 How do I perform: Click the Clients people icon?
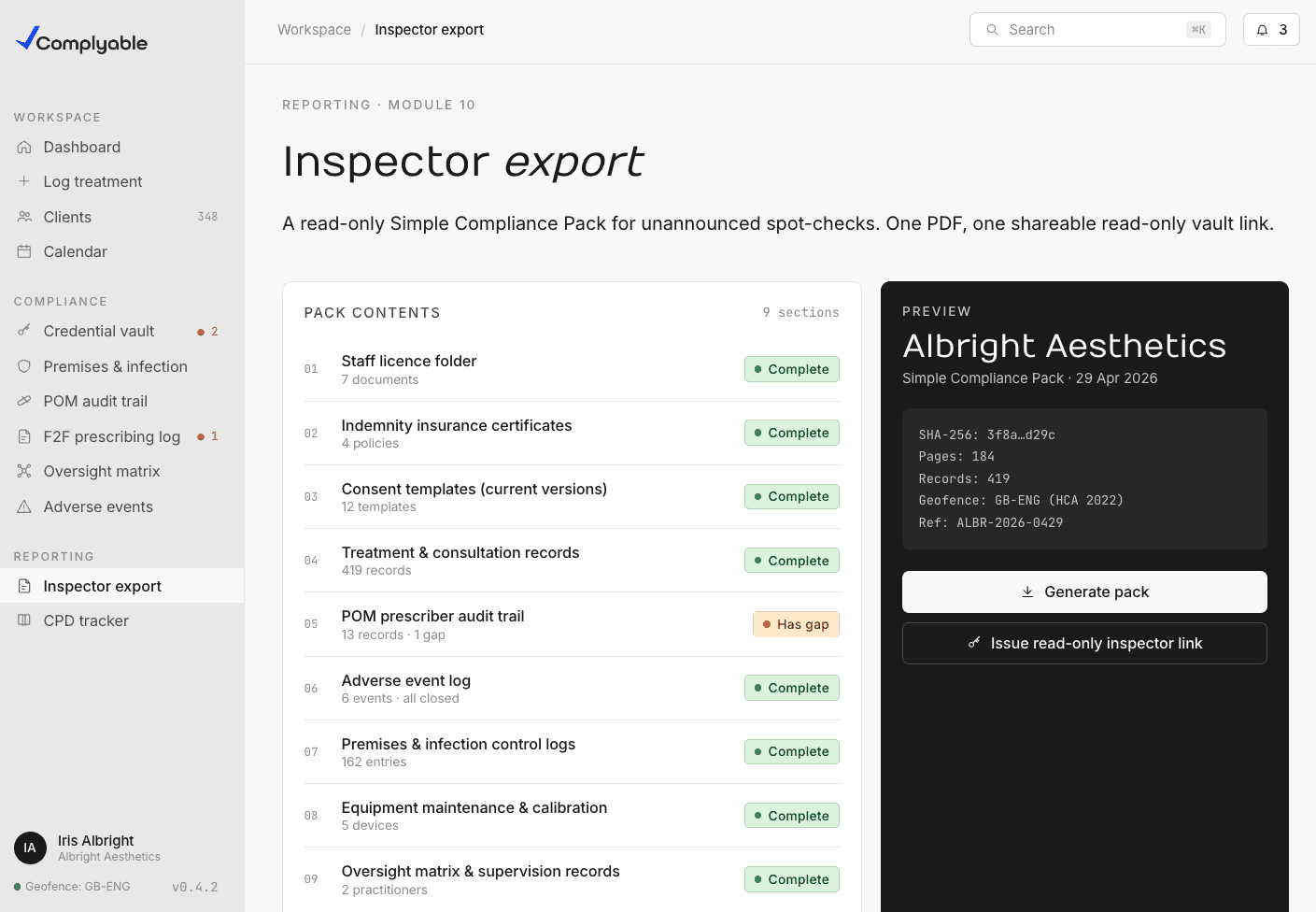[x=24, y=217]
